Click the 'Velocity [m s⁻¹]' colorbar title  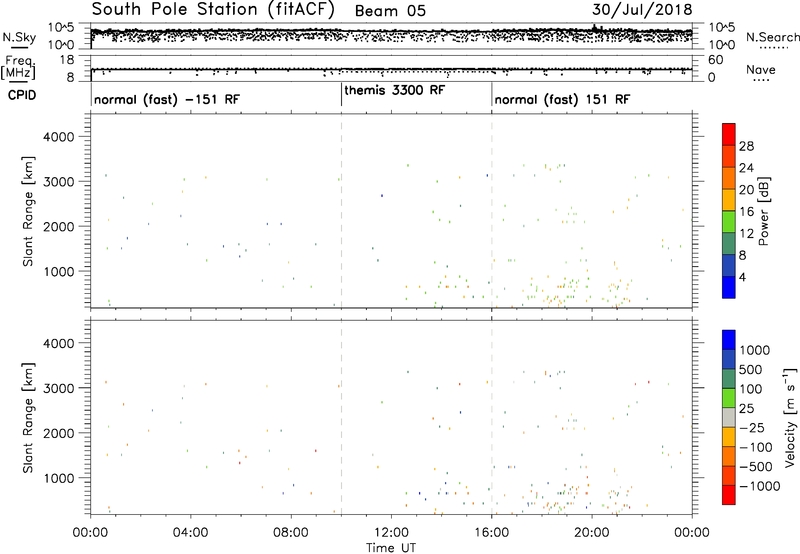pos(790,417)
